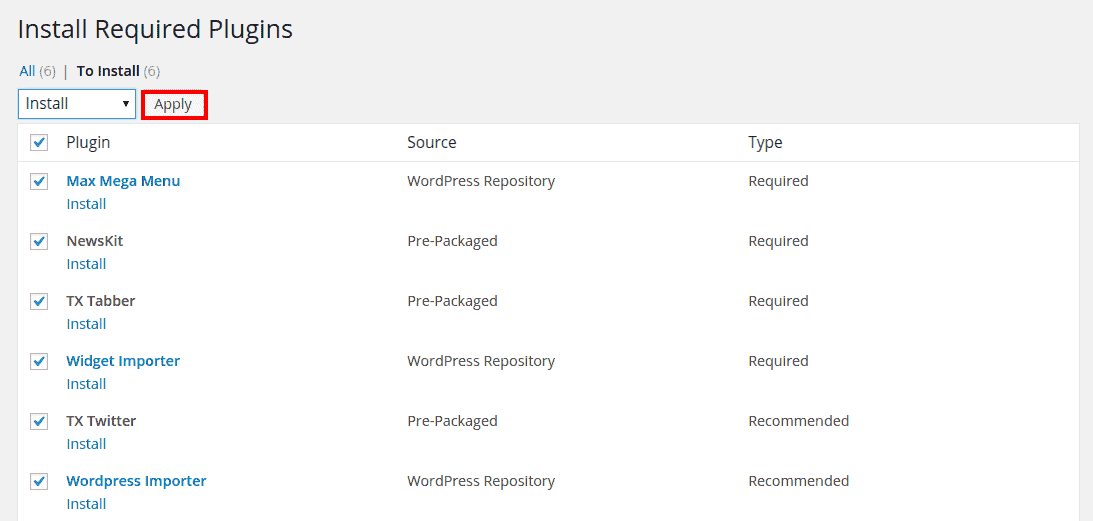Select the TX Tabber plugin name
The image size is (1093, 521).
[101, 301]
